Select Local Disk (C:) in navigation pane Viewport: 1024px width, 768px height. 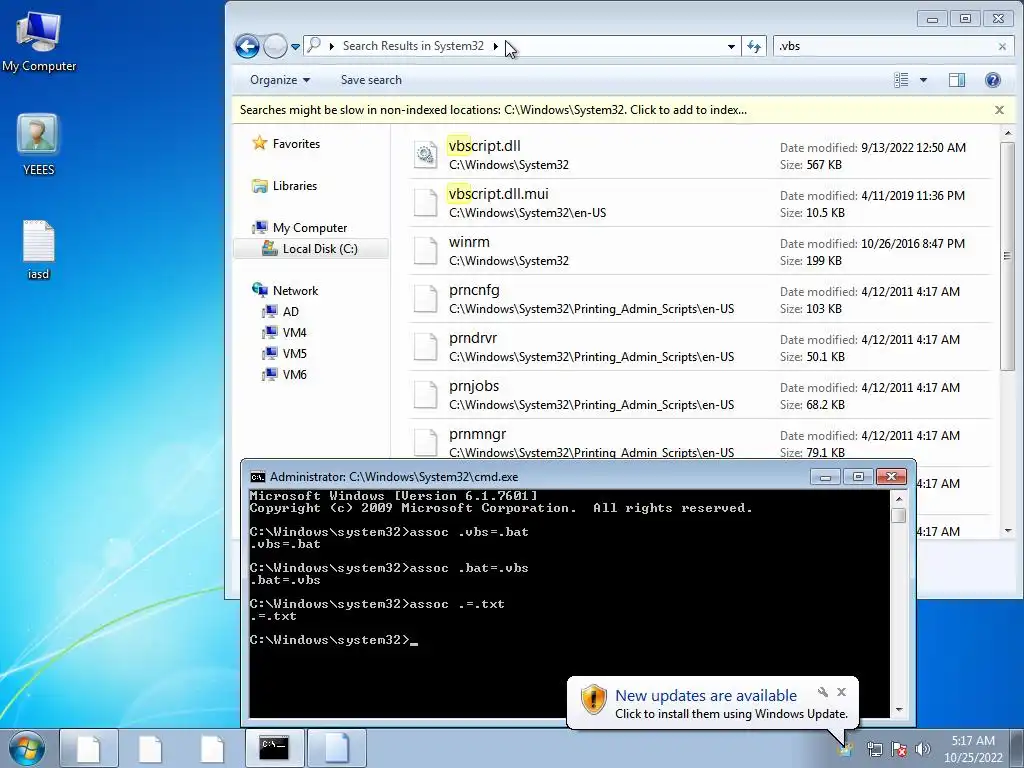[310, 249]
